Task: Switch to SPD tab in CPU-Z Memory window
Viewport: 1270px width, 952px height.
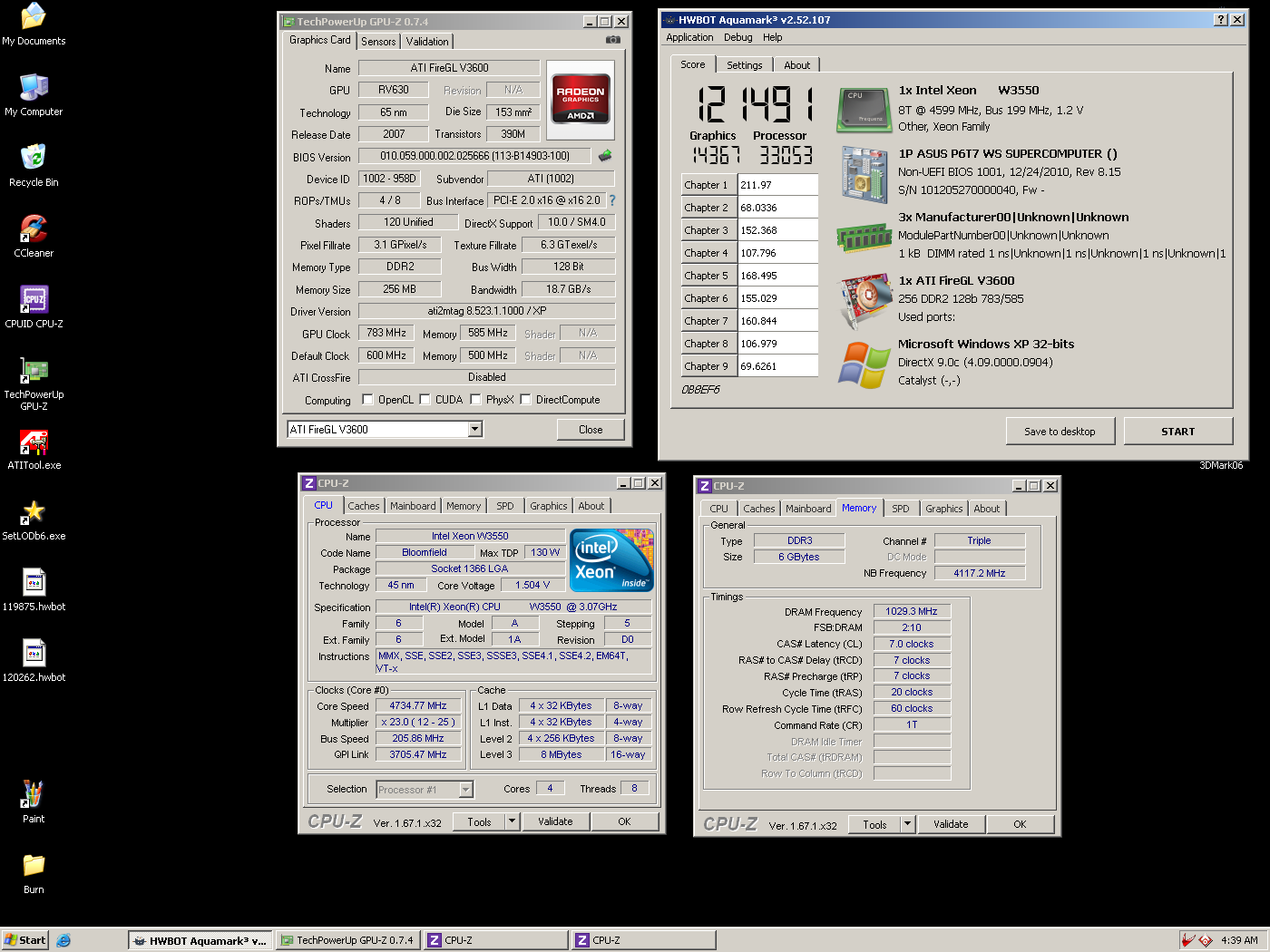Action: [900, 509]
